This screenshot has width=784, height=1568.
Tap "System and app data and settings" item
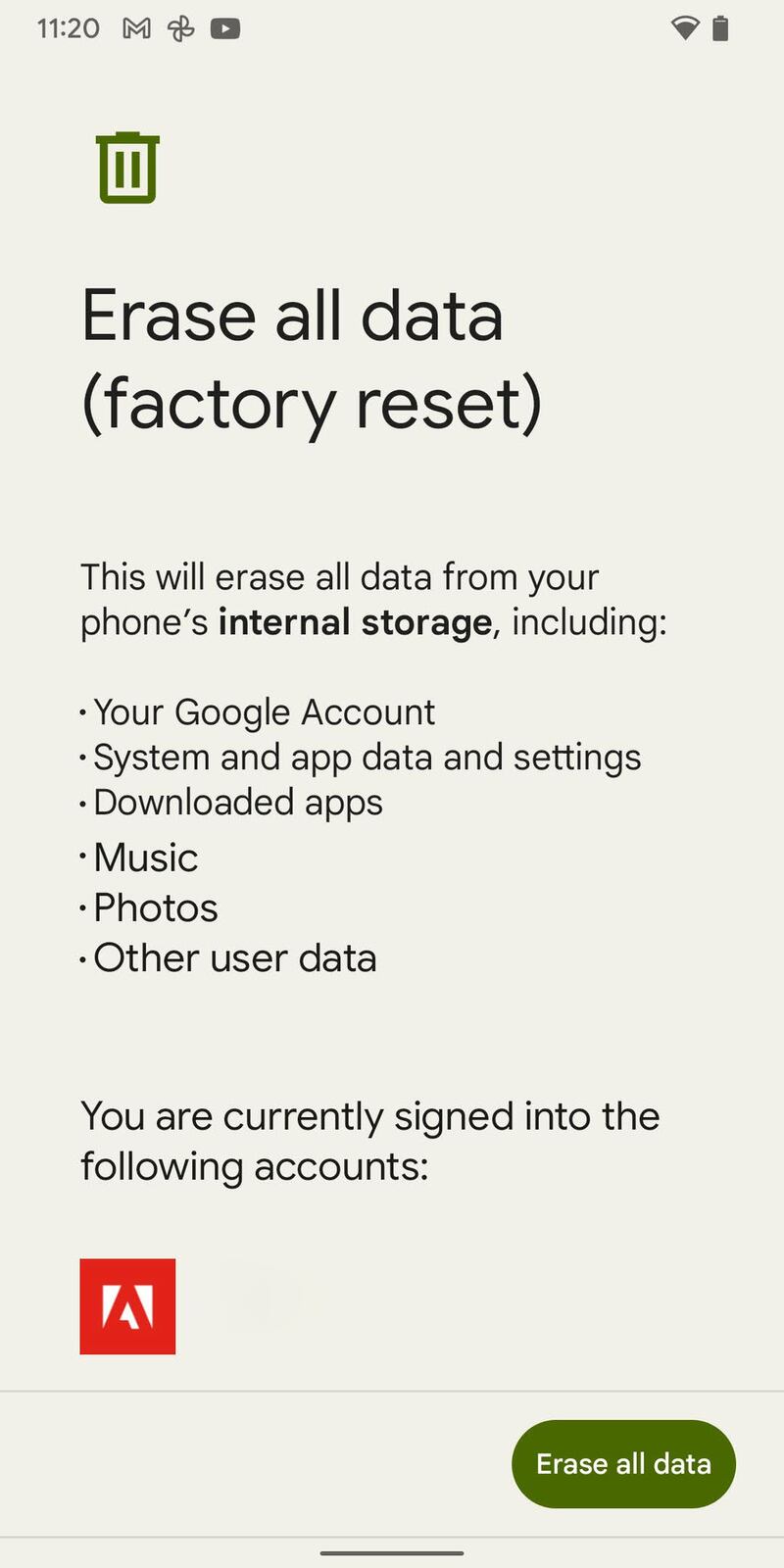[367, 758]
